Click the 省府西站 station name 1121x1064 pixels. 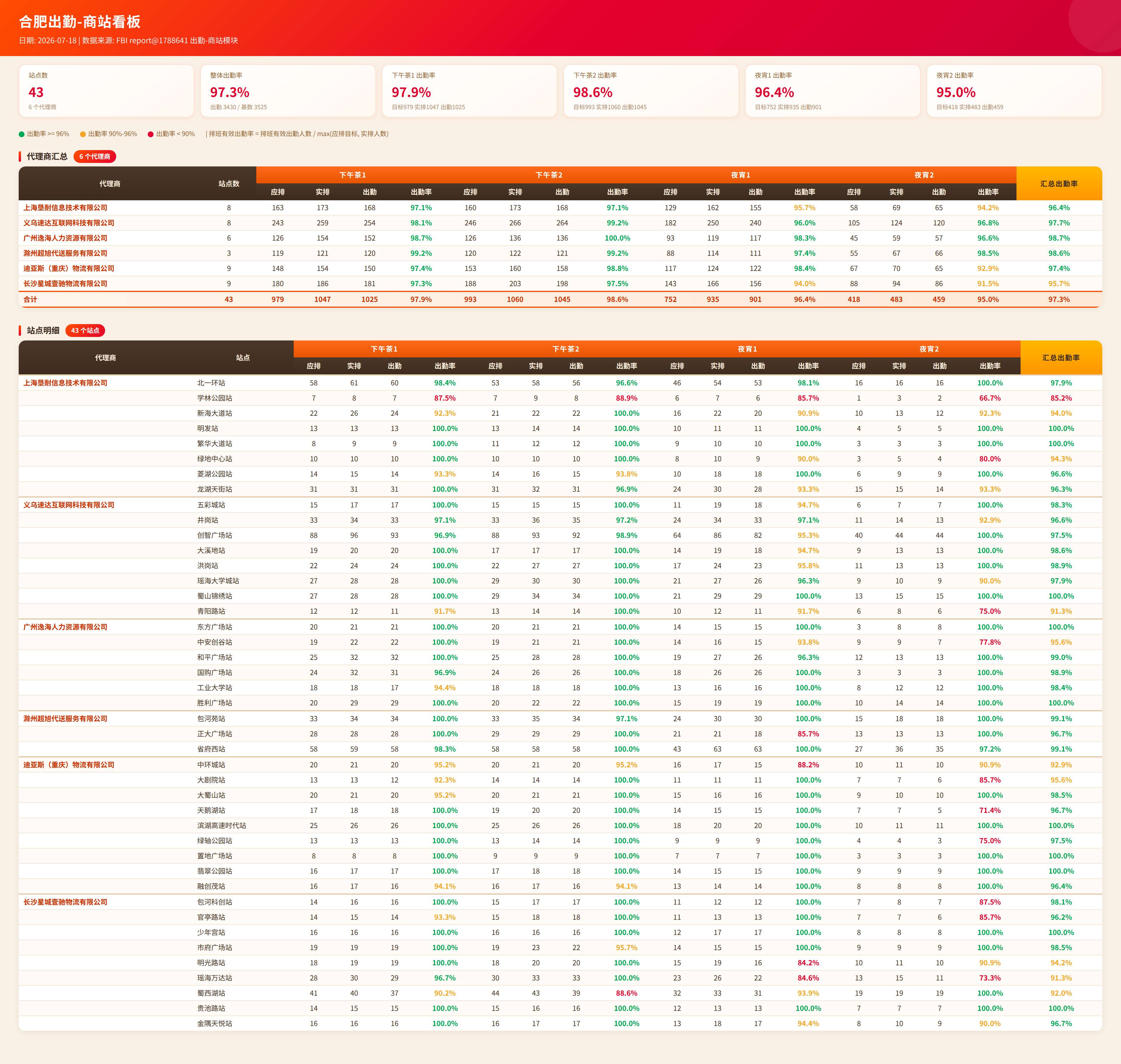click(211, 750)
